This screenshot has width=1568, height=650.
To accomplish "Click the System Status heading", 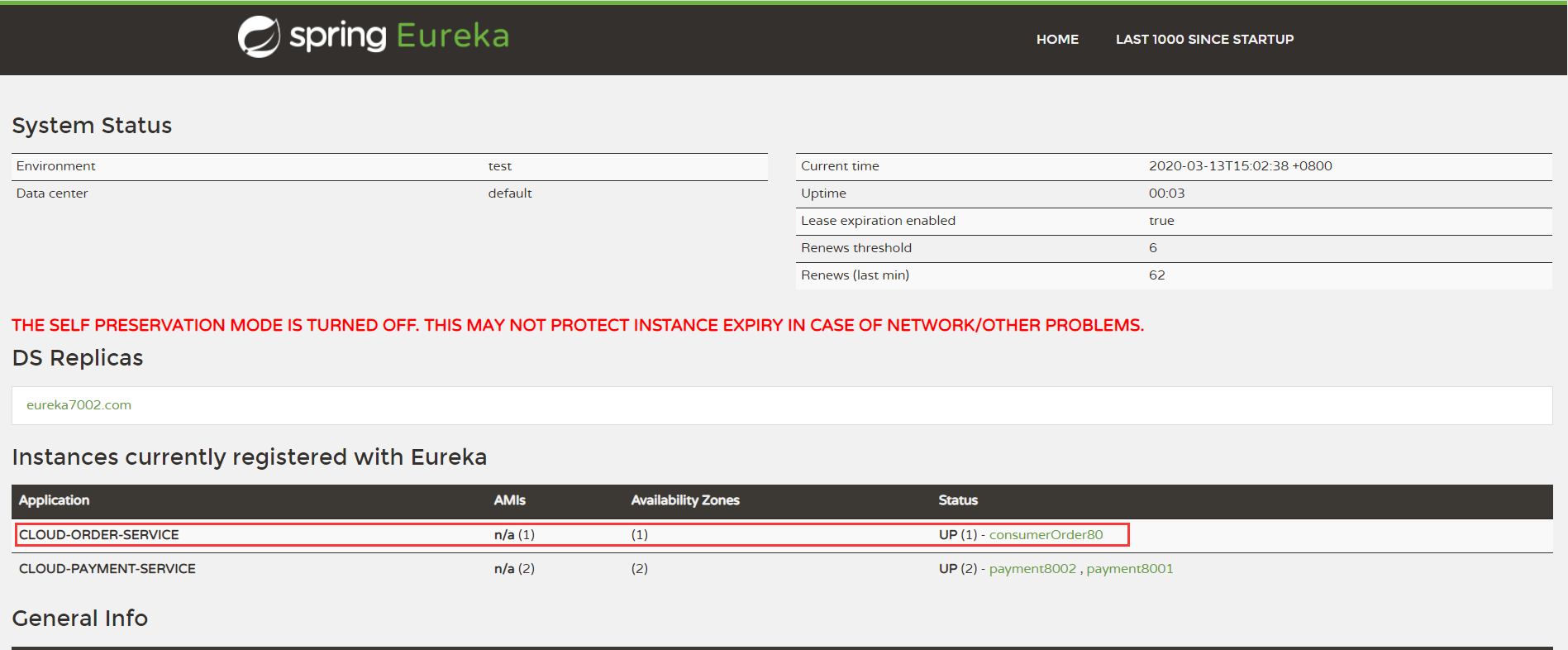I will click(x=92, y=126).
